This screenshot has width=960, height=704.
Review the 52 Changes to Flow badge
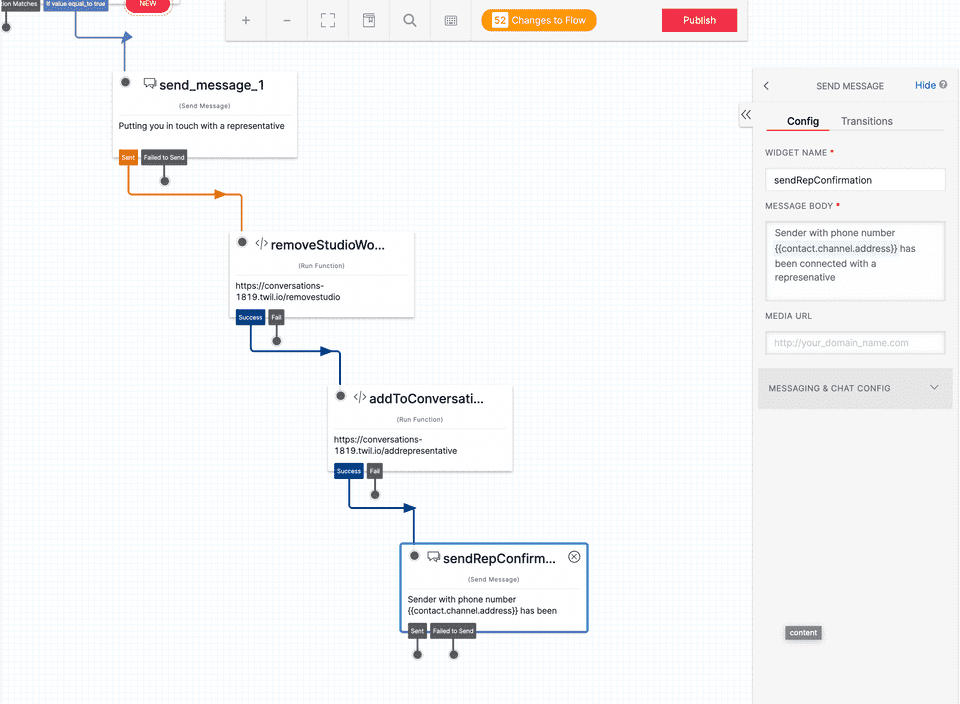coord(538,19)
